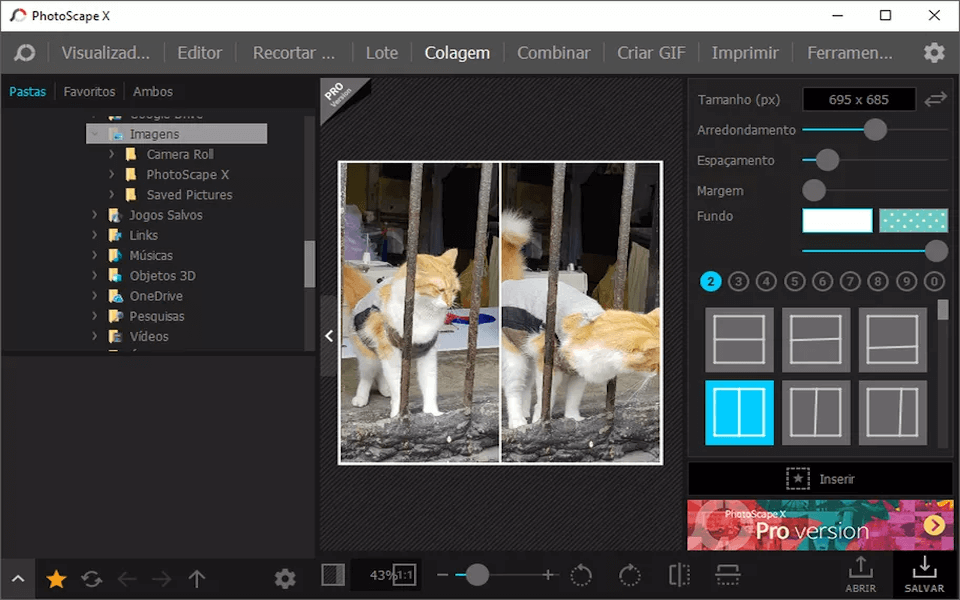Screen dimensions: 960x600
Task: Switch to Ambos folder tab
Action: (x=152, y=92)
